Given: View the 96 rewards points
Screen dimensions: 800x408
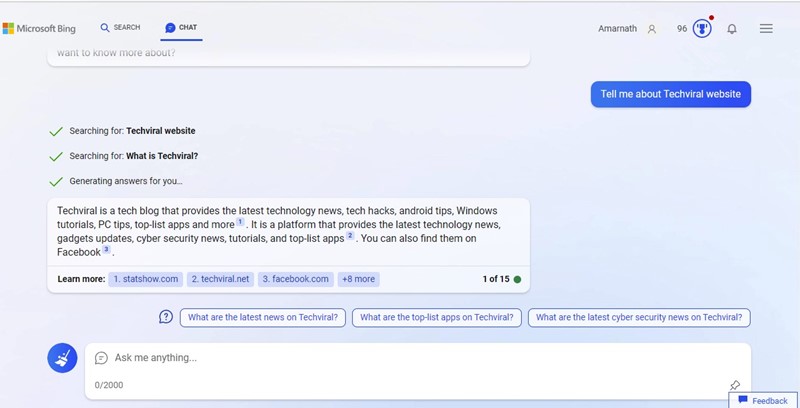Looking at the screenshot, I should [682, 29].
